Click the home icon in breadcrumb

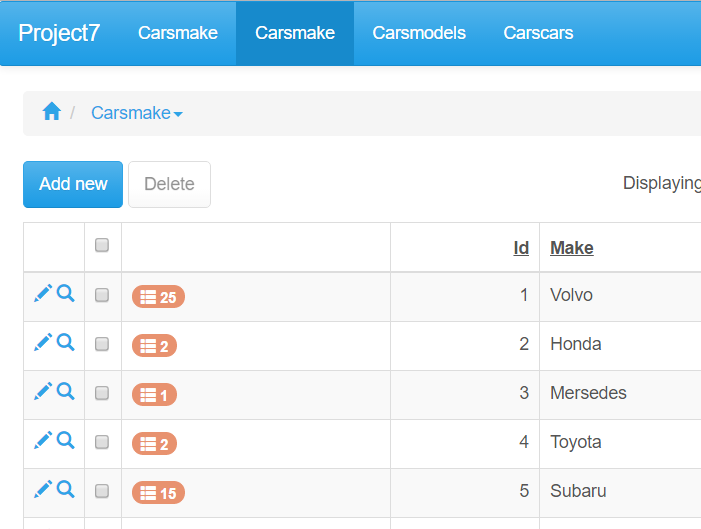52,112
